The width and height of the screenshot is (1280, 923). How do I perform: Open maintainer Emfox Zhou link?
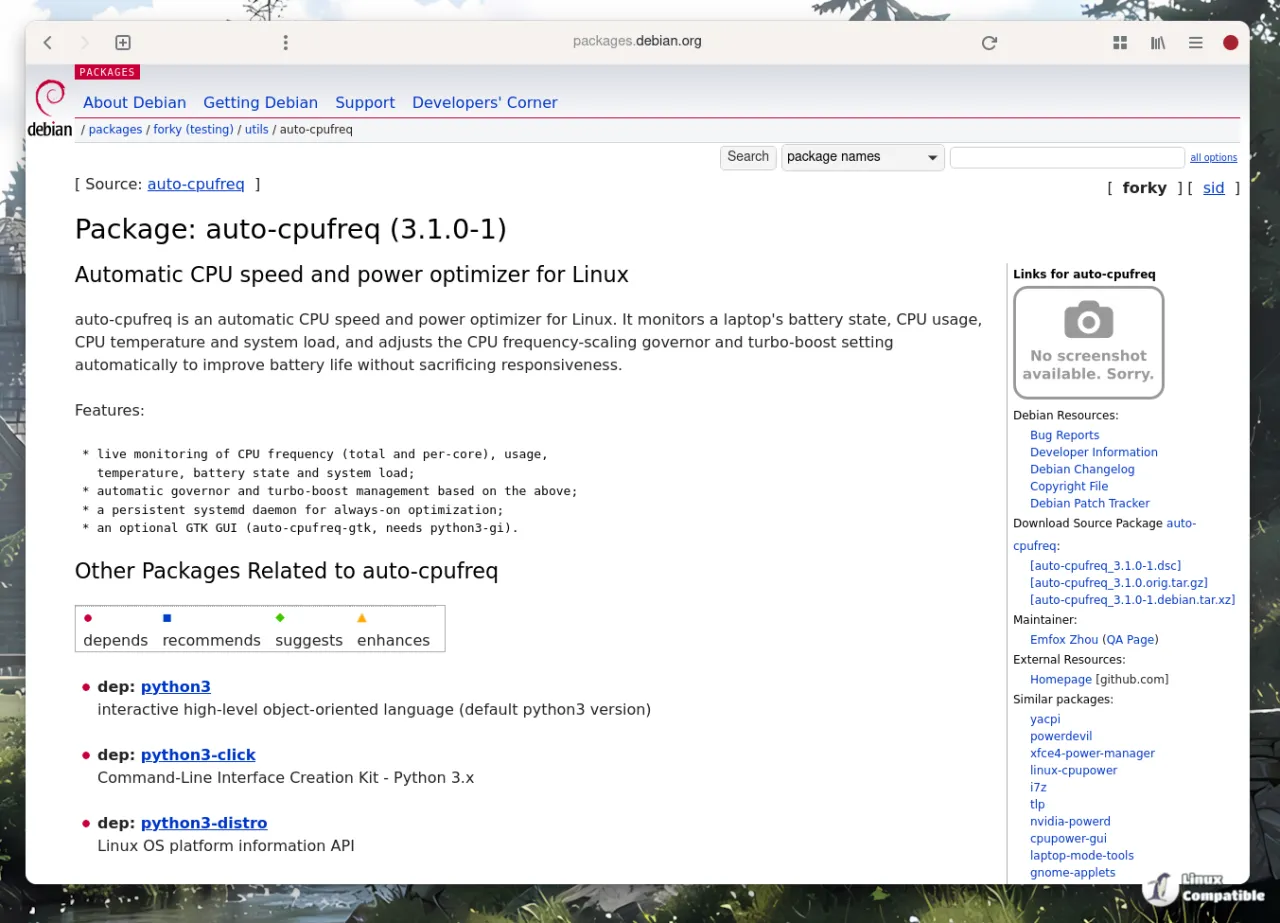(1063, 640)
